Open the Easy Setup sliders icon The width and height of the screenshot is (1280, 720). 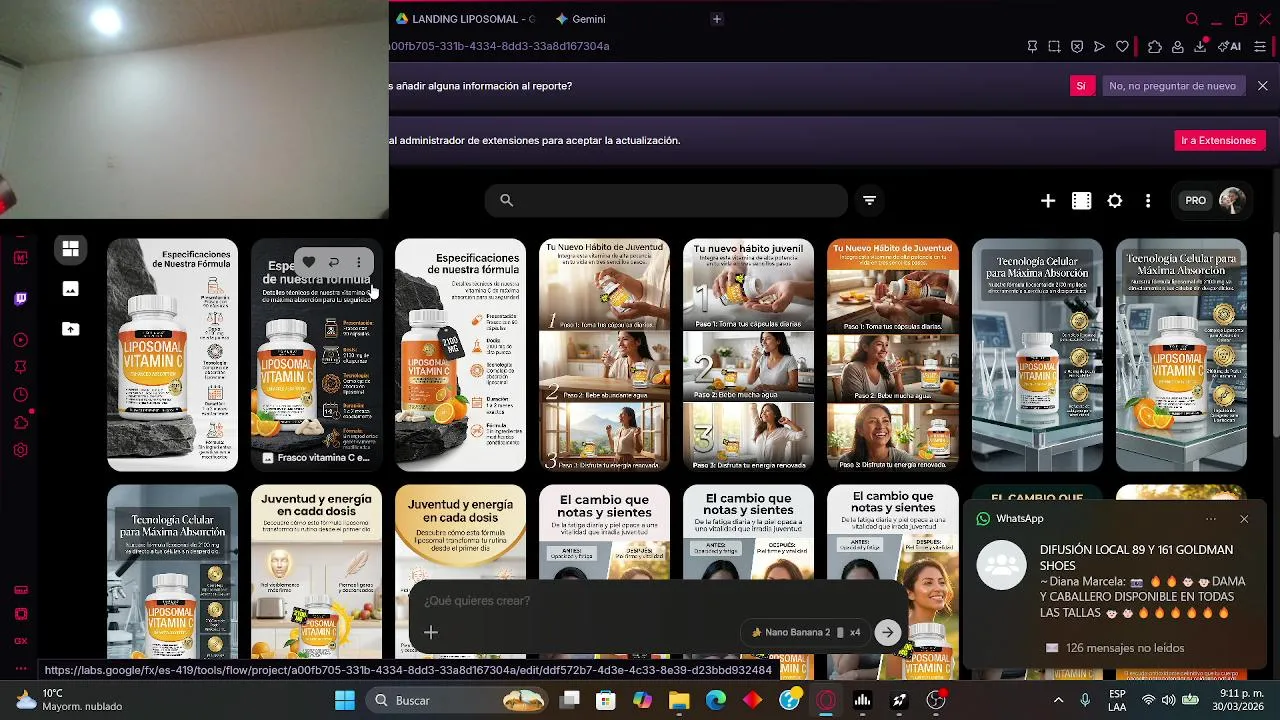pyautogui.click(x=1260, y=46)
